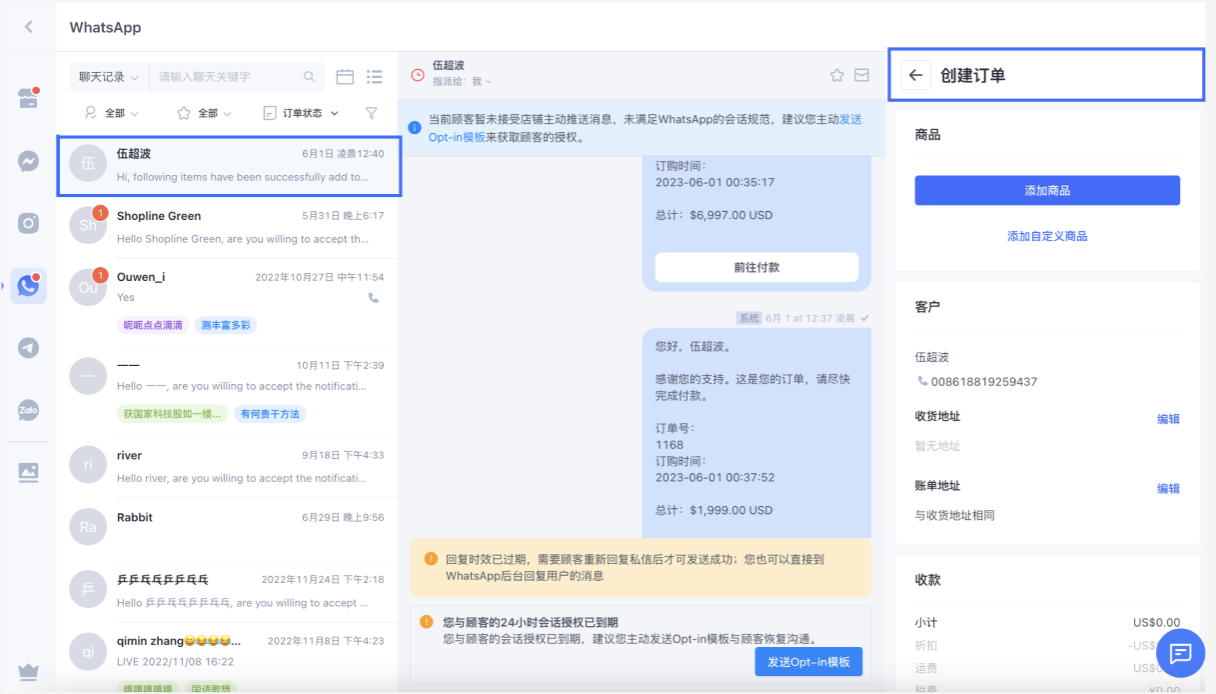Viewport: 1216px width, 694px height.
Task: Click the clock icon beside 伍超波 header
Action: [x=418, y=75]
